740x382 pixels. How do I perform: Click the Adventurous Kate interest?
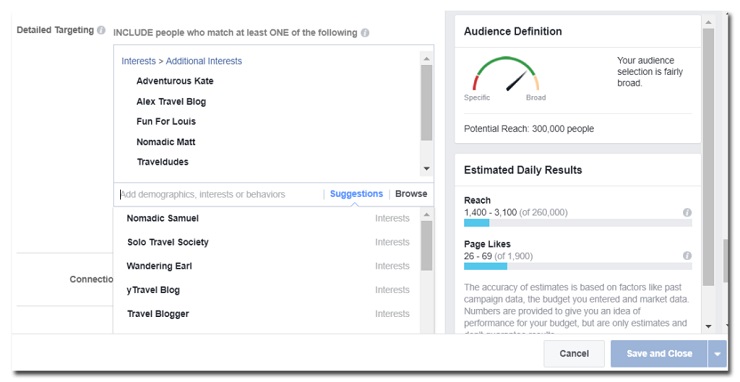(x=175, y=81)
